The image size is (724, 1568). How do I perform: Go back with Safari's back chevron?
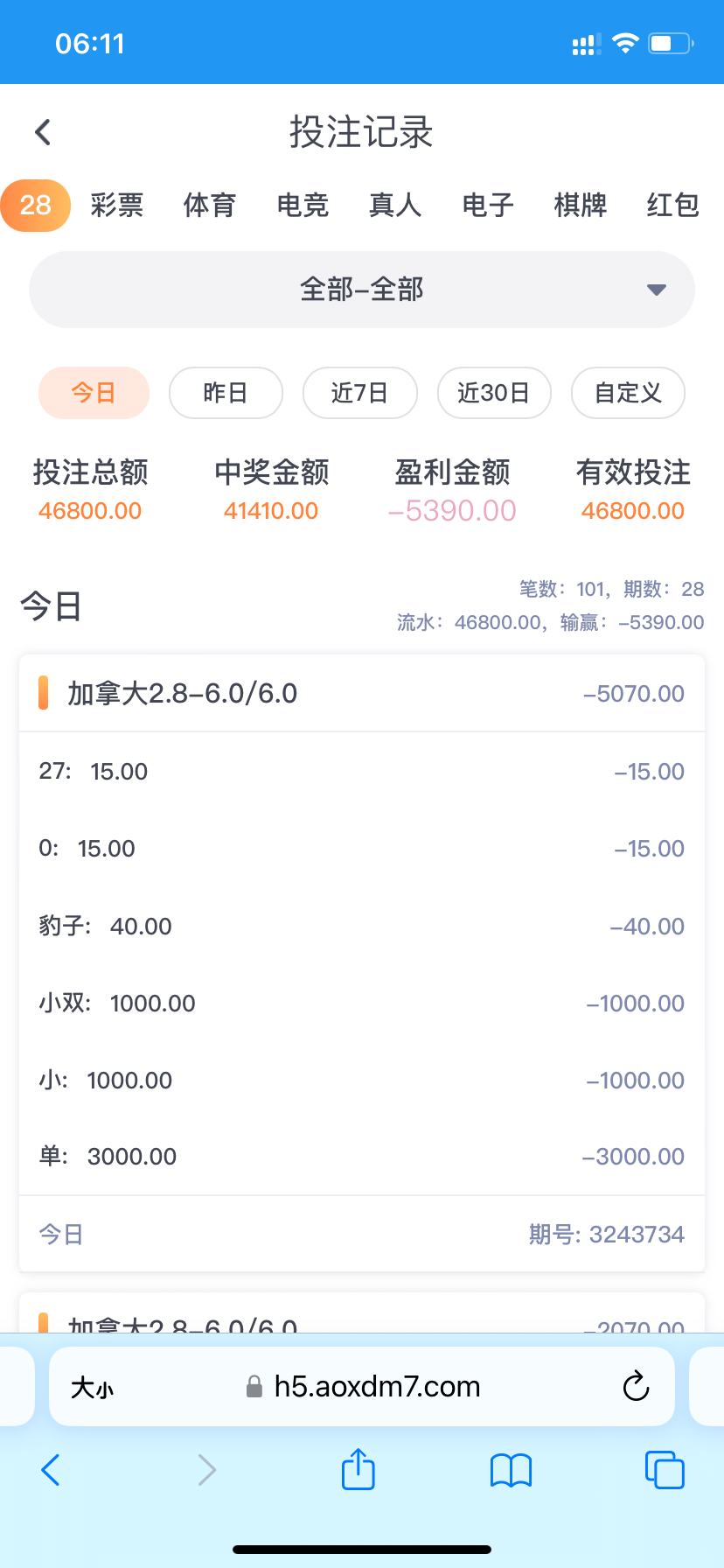pos(51,1470)
